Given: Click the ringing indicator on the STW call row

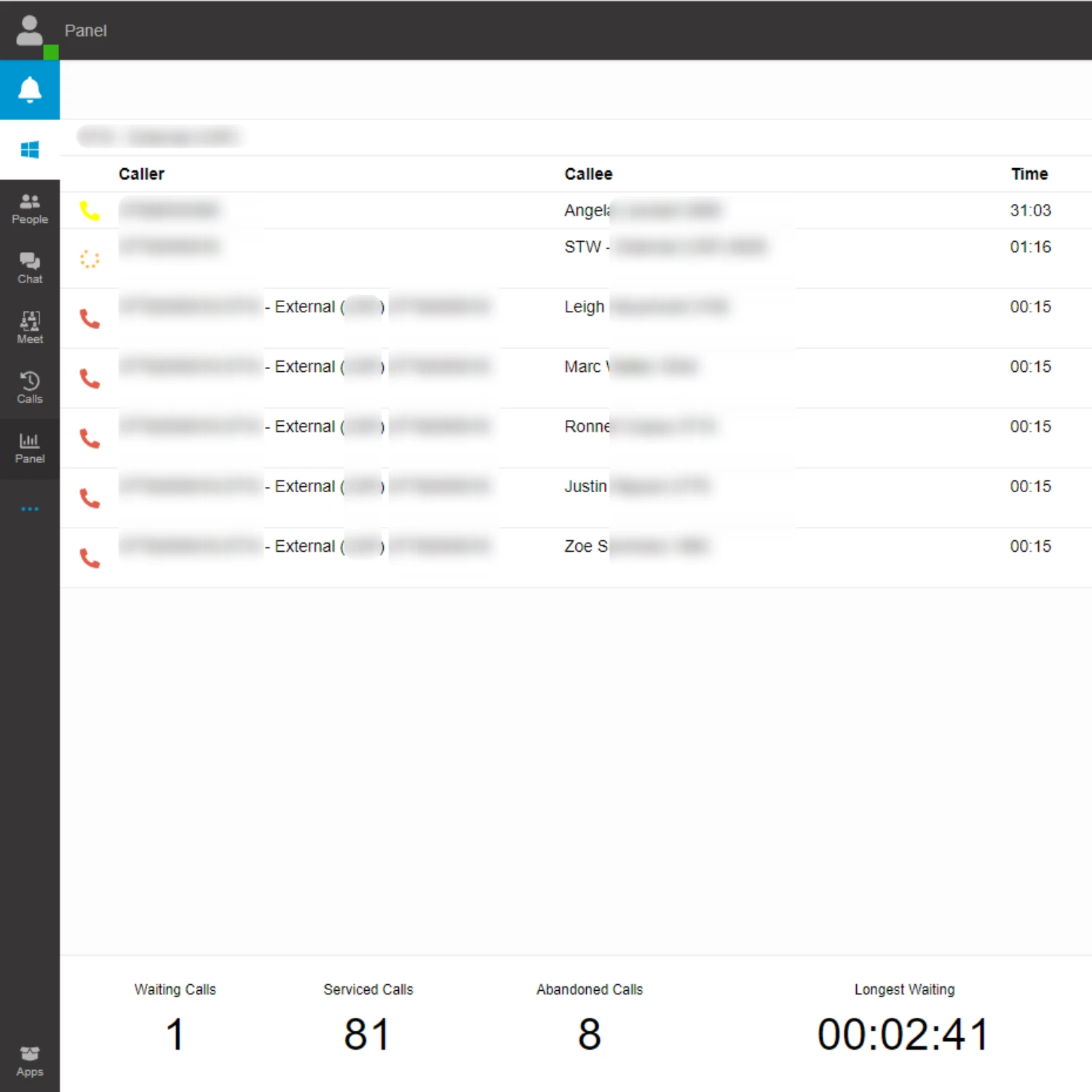Looking at the screenshot, I should click(90, 258).
